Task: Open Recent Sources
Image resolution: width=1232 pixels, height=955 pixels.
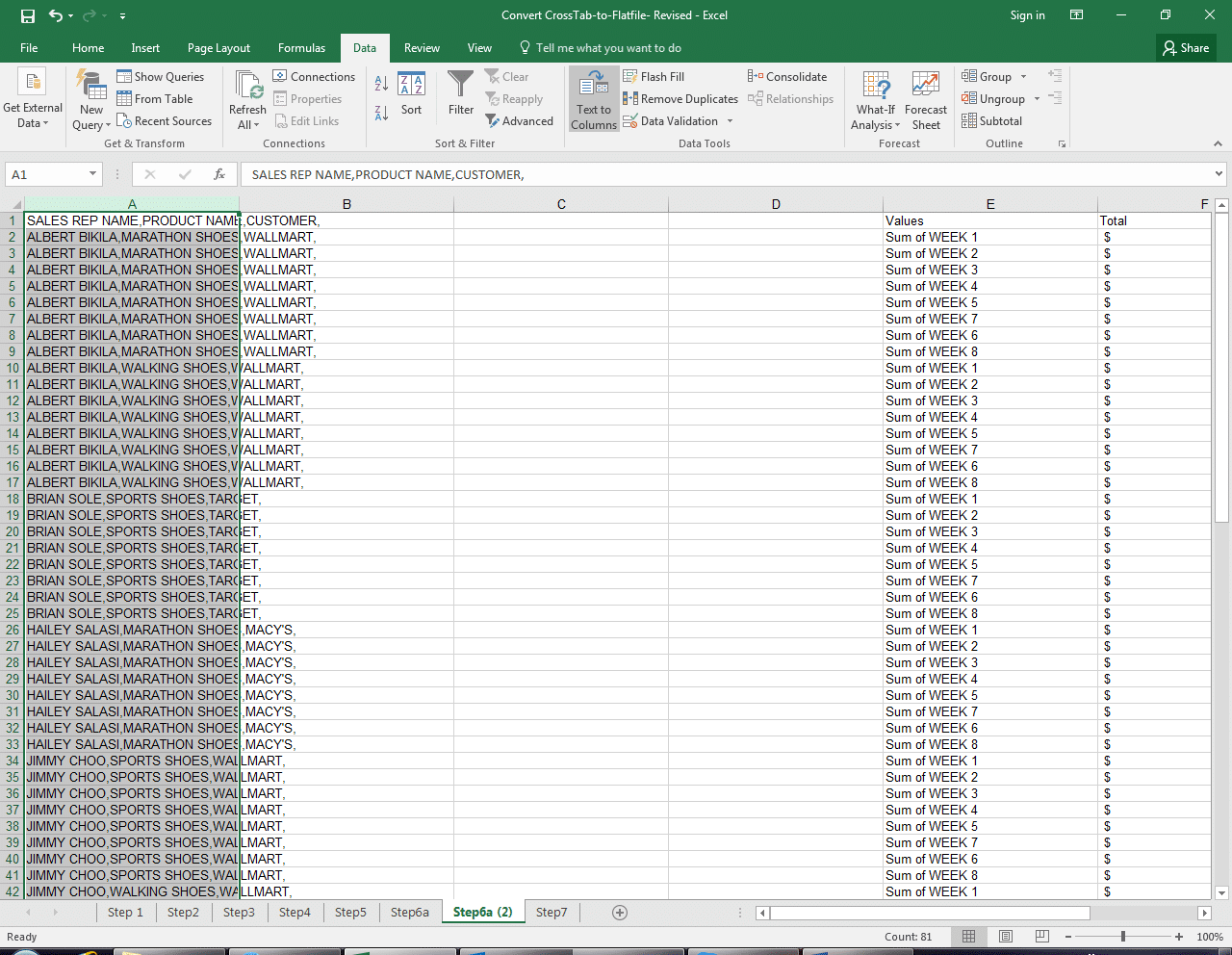Action: (164, 121)
